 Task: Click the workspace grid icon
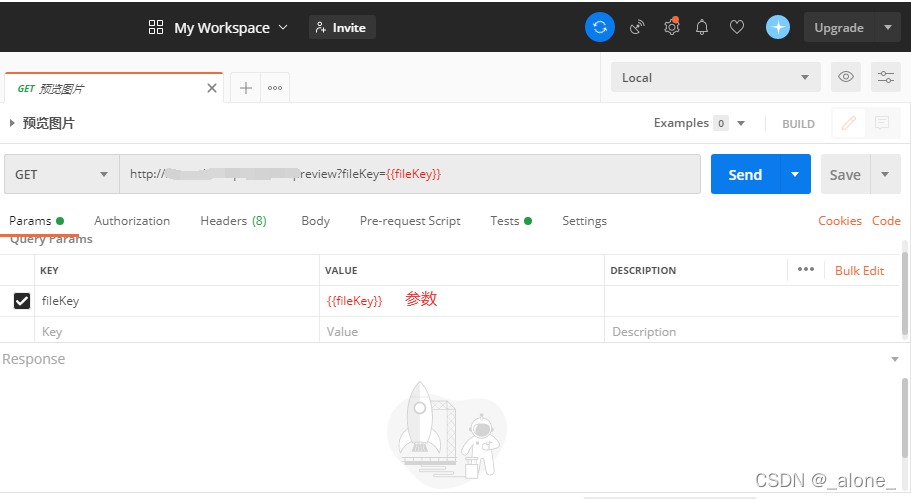point(156,27)
